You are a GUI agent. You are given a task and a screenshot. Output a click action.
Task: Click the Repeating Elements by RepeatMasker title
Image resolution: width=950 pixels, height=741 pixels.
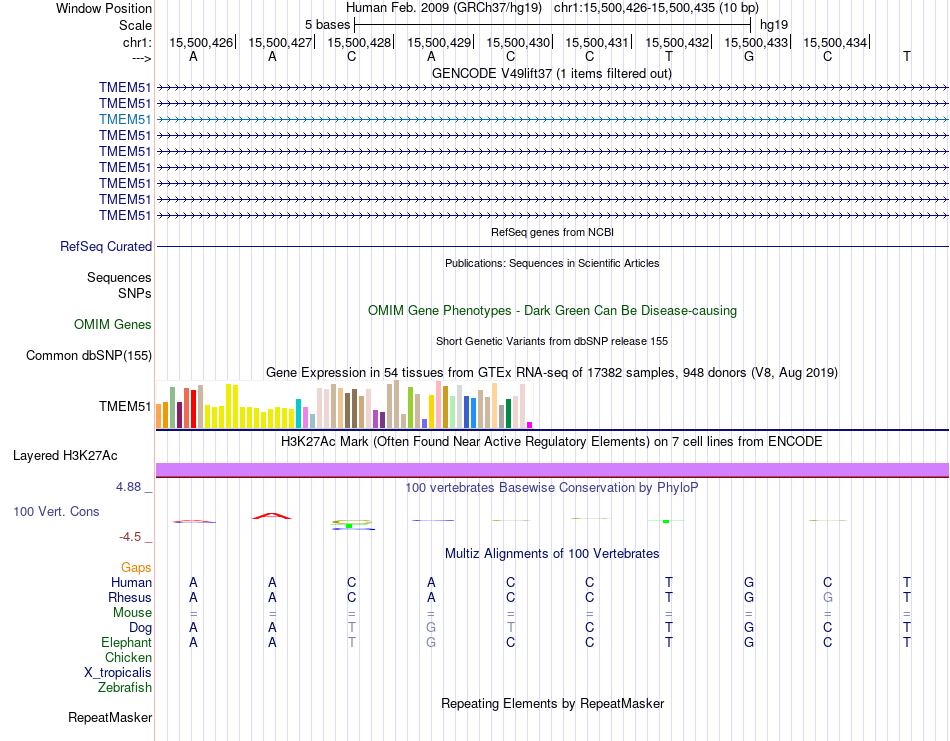[553, 703]
